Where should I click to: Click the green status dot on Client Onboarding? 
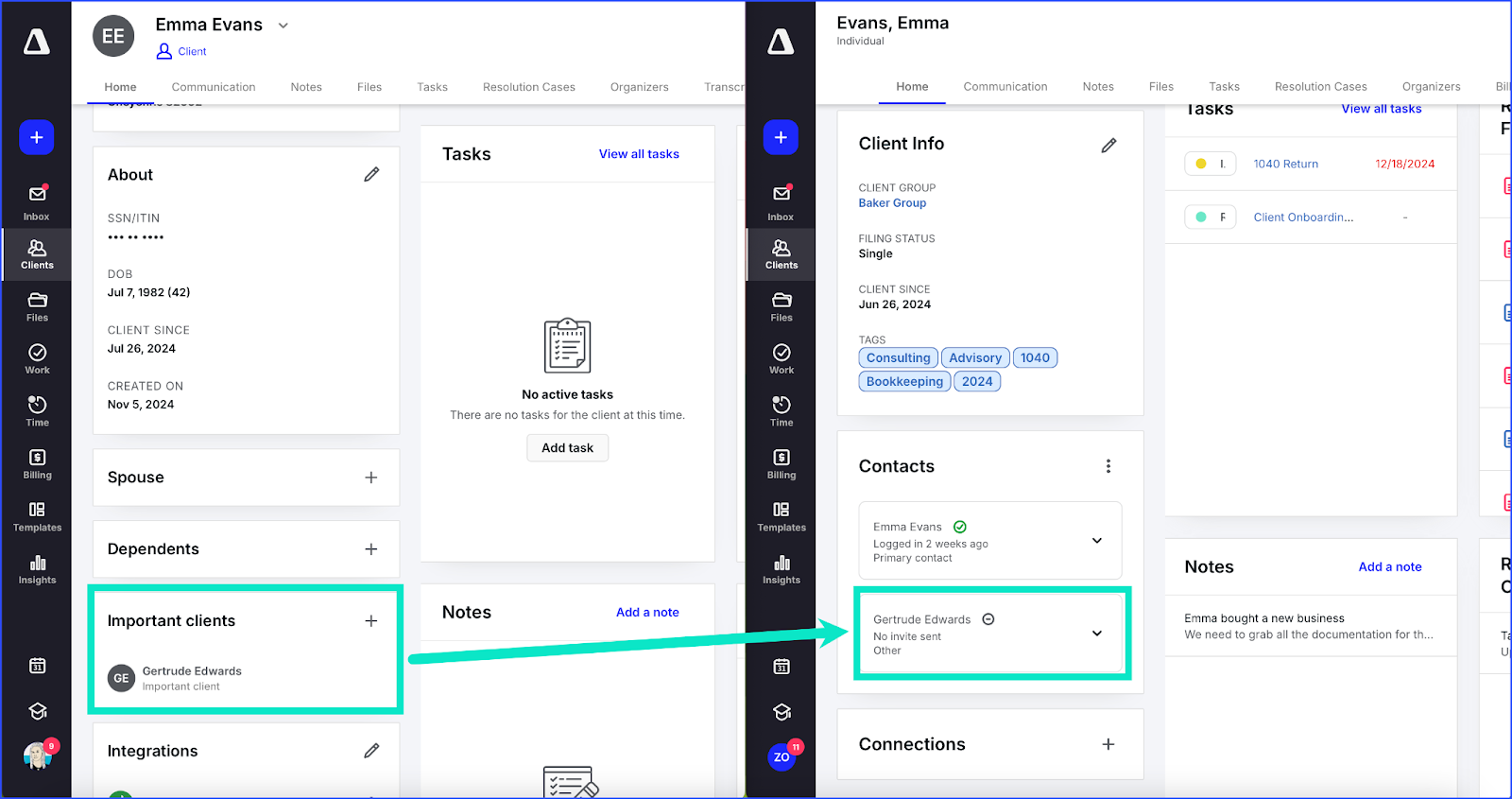[1201, 217]
